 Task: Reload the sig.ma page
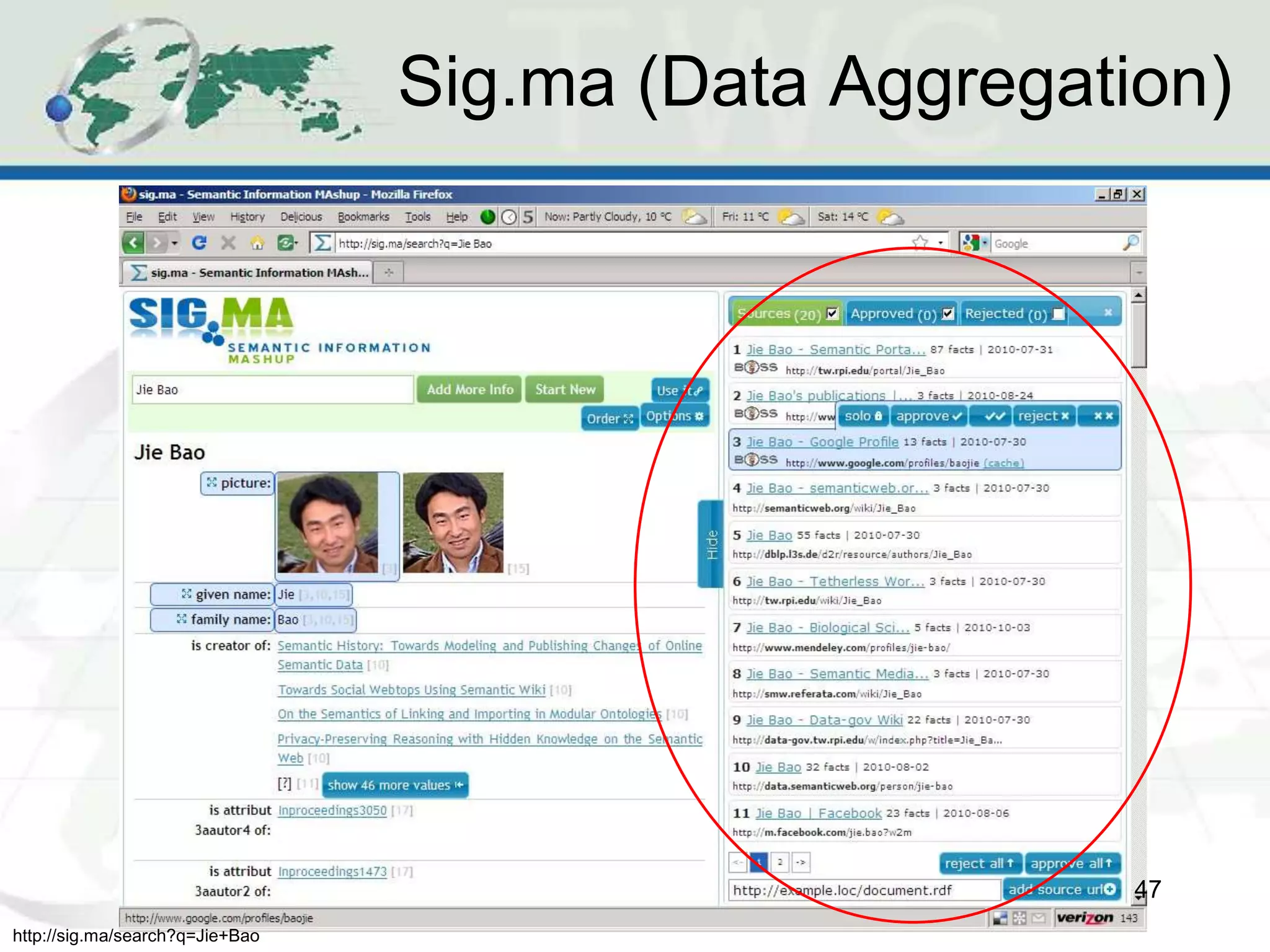pos(199,243)
